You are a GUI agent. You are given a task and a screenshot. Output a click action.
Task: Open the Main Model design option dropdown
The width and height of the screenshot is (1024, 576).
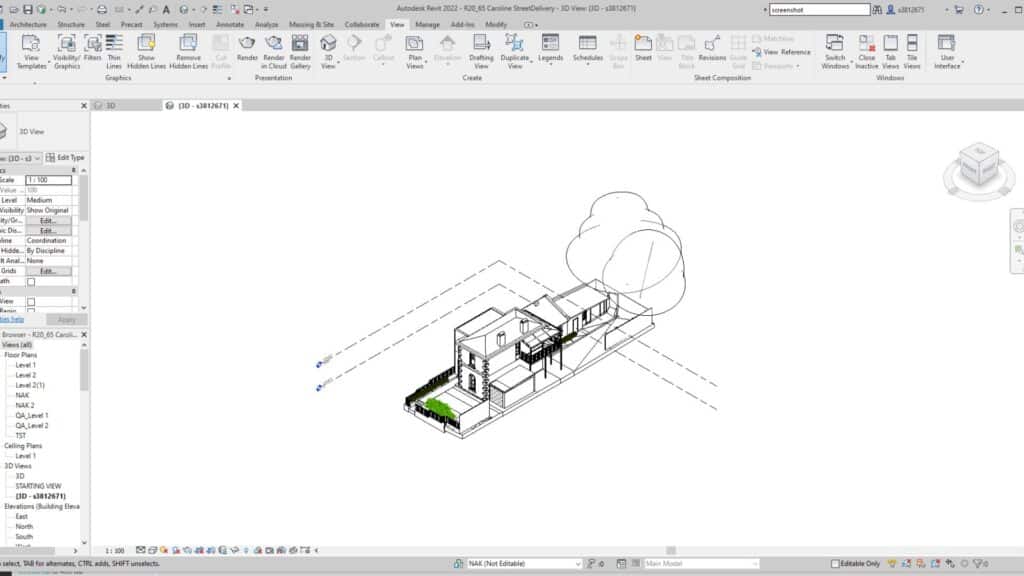[701, 564]
